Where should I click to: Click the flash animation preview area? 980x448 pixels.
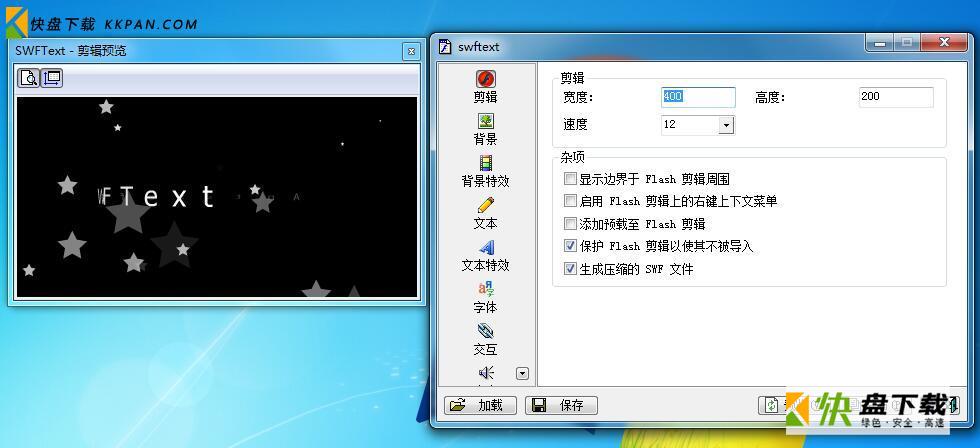click(x=217, y=197)
